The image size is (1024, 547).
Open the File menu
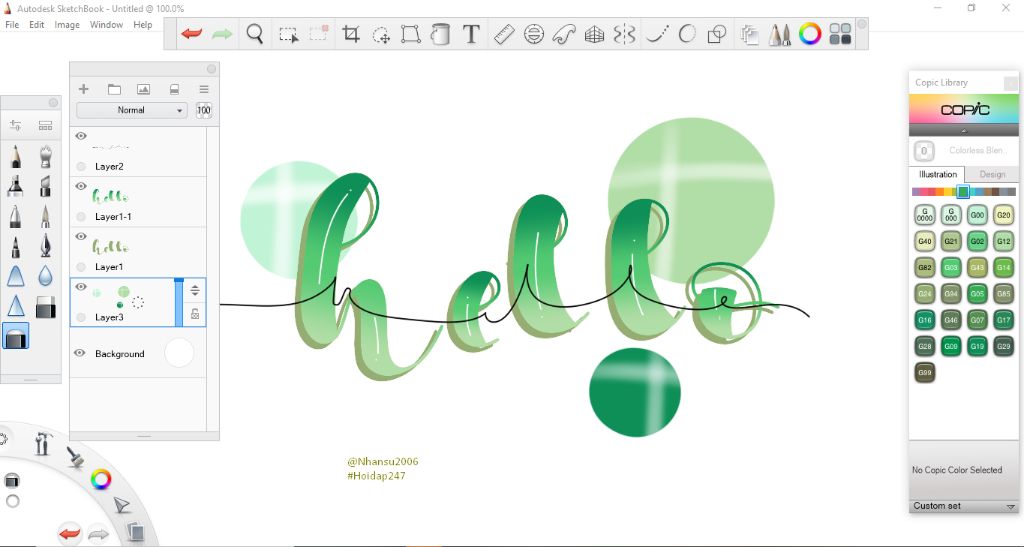(x=12, y=25)
